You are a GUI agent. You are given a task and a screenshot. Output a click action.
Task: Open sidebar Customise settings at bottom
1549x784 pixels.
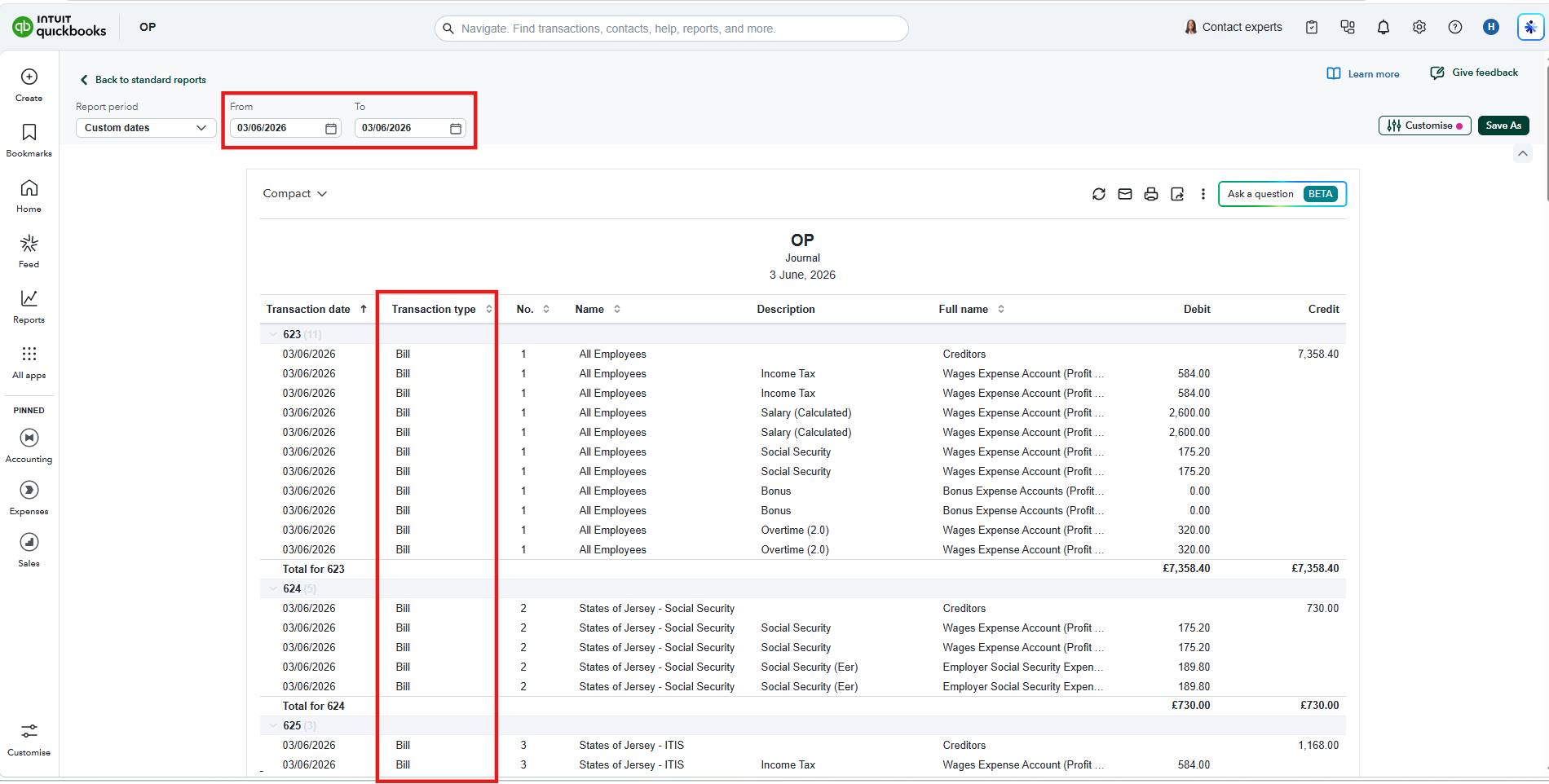(29, 740)
